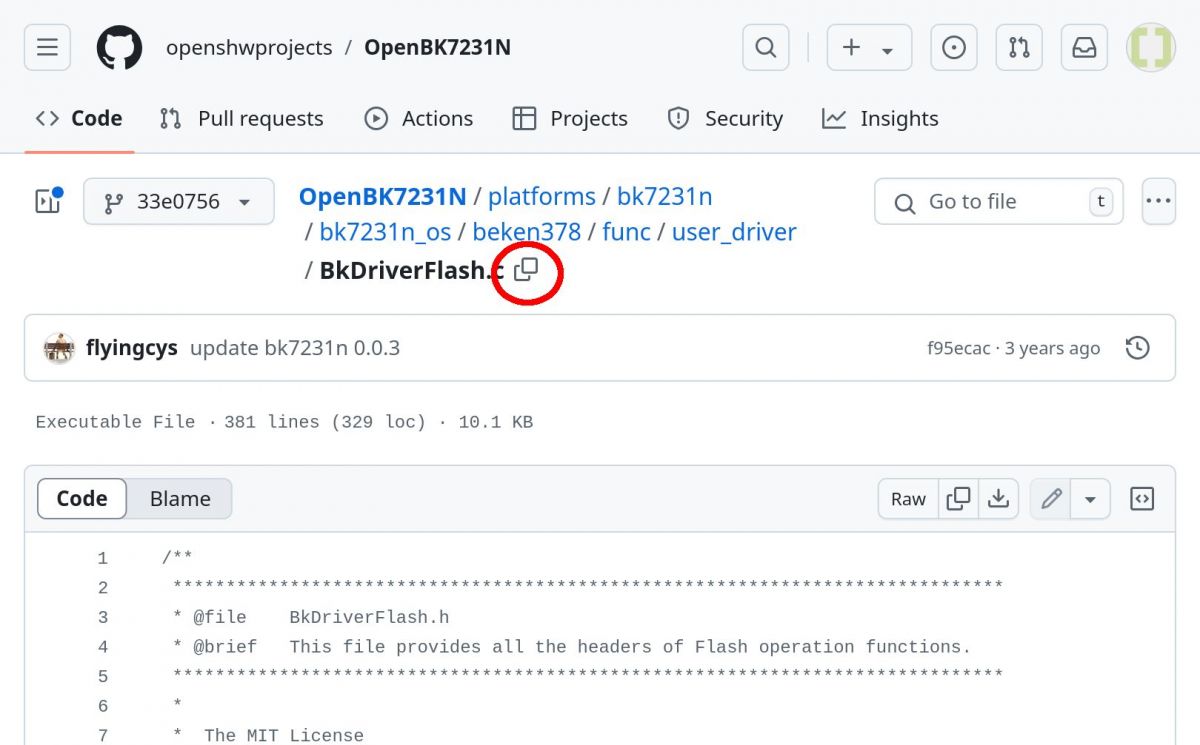The width and height of the screenshot is (1200, 745).
Task: View file history clock icon
Action: pos(1137,348)
